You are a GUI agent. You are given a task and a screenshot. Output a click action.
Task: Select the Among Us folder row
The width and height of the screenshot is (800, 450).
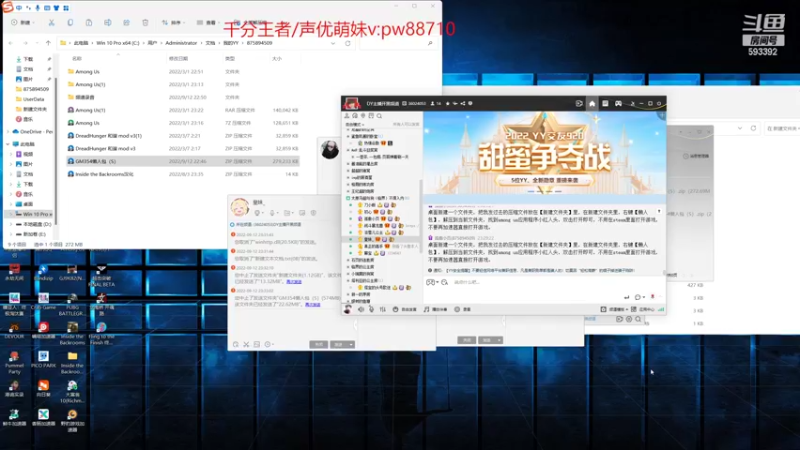[x=183, y=72]
